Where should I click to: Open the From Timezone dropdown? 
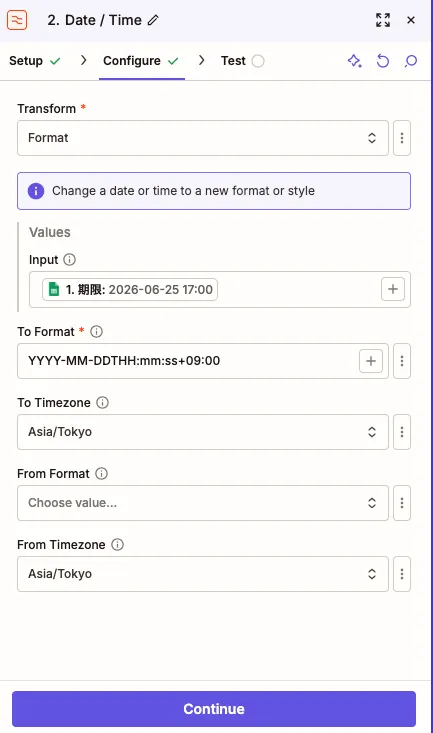[x=203, y=574]
